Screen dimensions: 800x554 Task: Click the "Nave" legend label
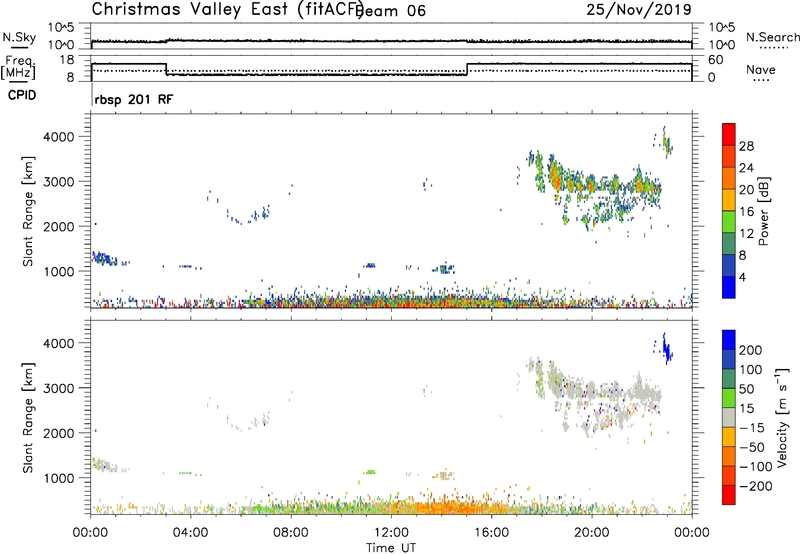tap(761, 69)
